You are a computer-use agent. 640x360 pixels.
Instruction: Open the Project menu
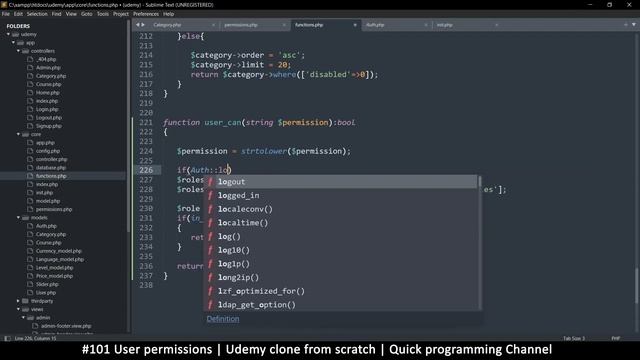121,14
